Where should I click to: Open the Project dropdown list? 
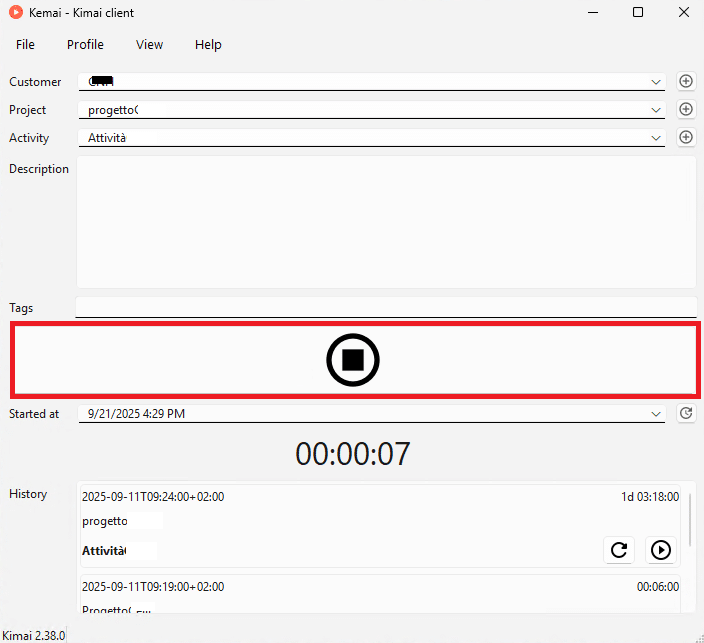(x=656, y=110)
